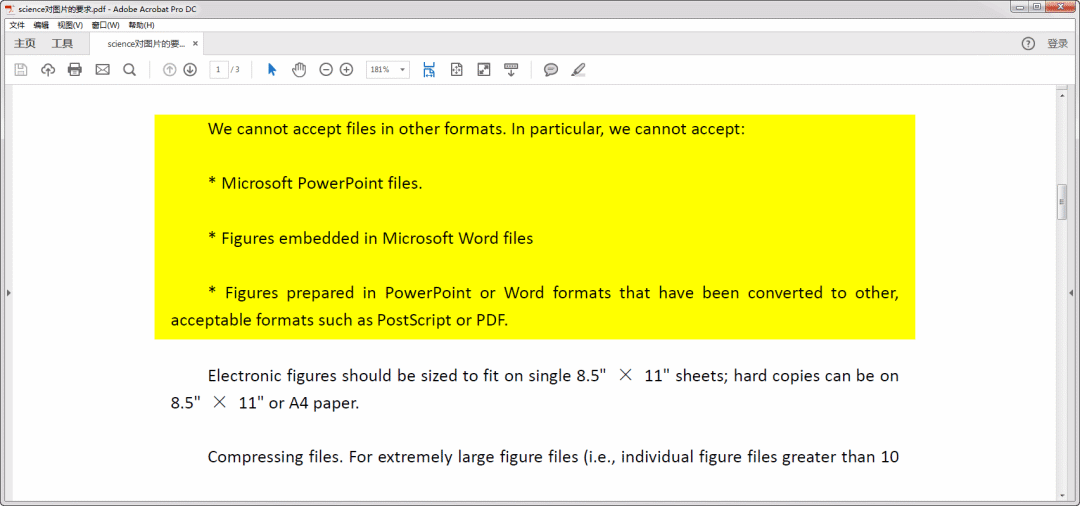Open the 编辑 menu

tap(41, 25)
